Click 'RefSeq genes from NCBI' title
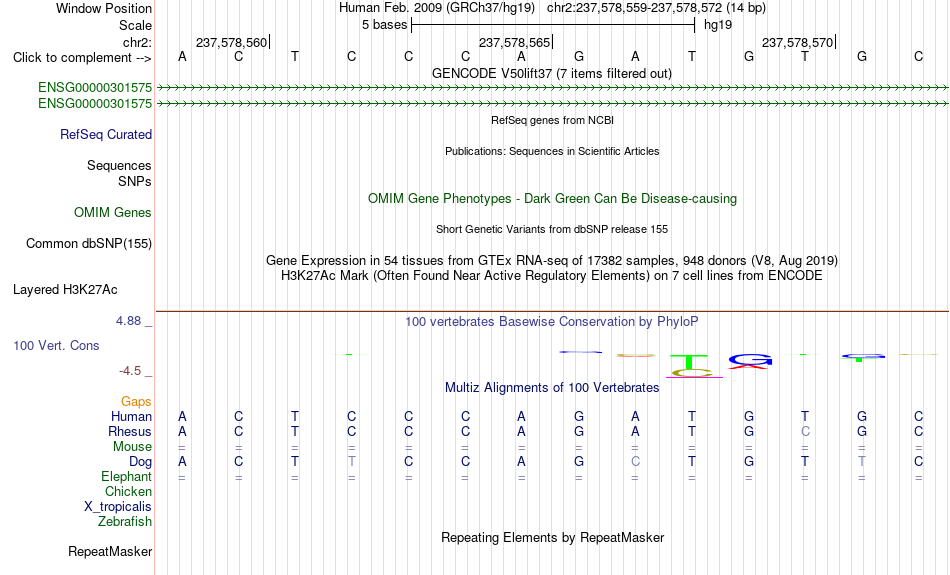This screenshot has height=575, width=950. (553, 121)
